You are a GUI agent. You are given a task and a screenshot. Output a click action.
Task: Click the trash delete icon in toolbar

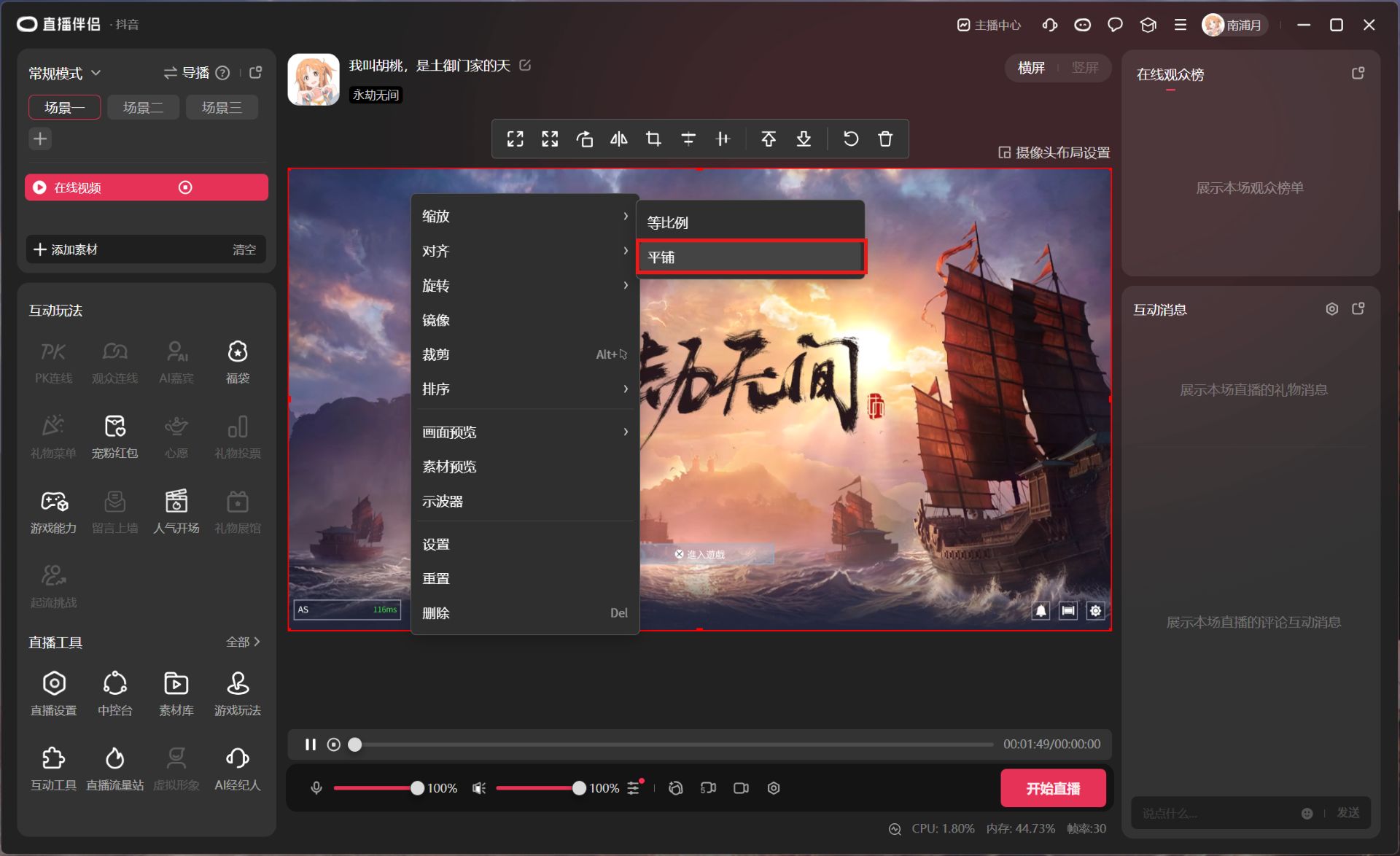pos(885,139)
